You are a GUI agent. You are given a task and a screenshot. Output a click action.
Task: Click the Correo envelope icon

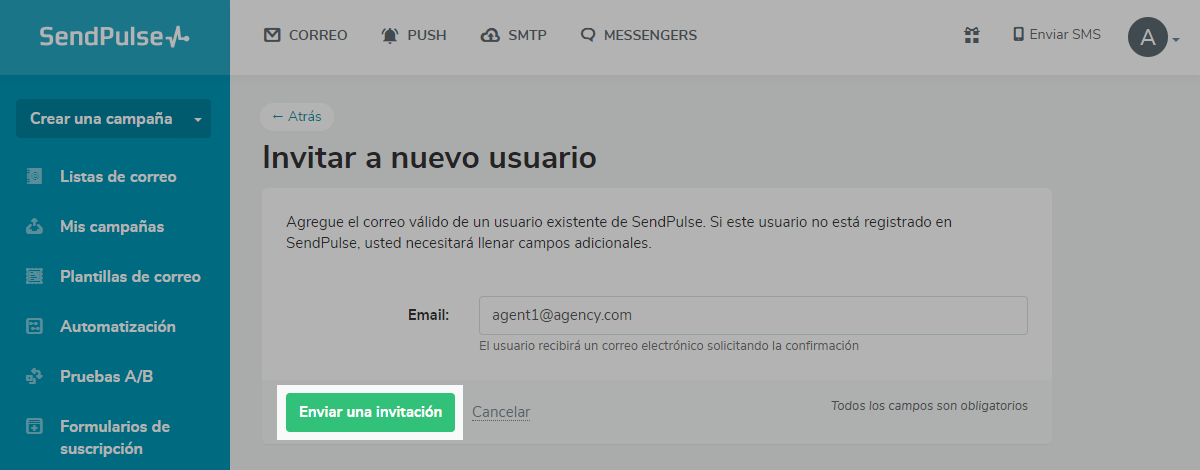coord(272,35)
